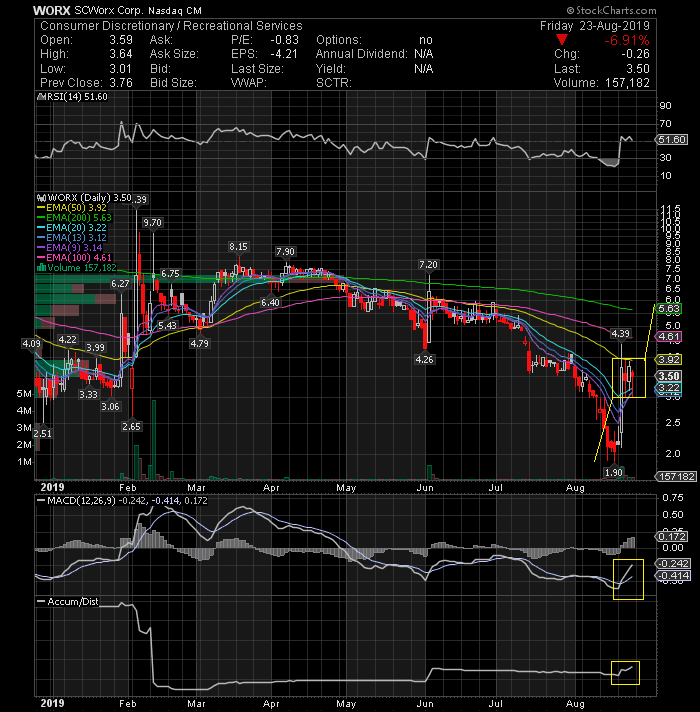Select the Prev Close value 3.76

click(x=121, y=83)
